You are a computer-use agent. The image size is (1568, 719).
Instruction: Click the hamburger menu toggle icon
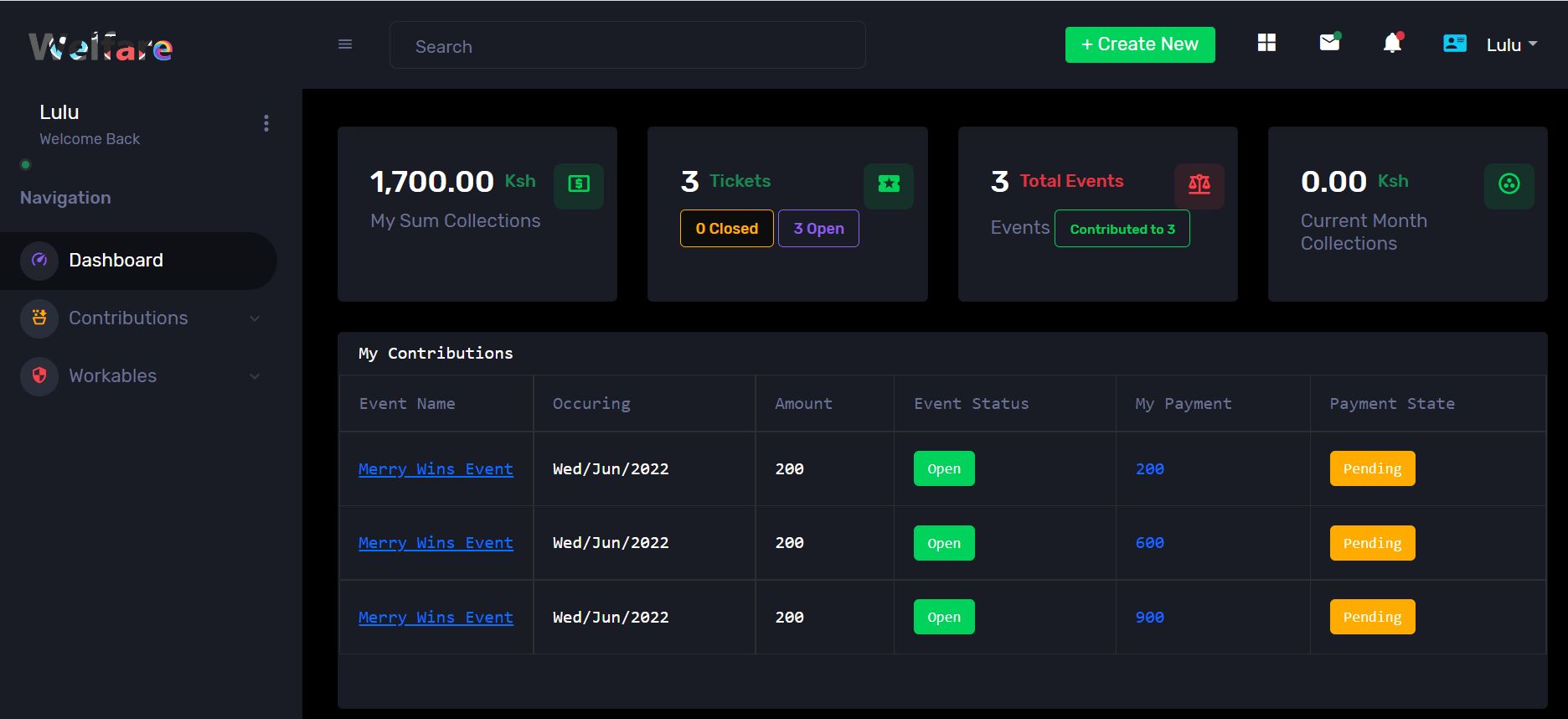pos(345,44)
